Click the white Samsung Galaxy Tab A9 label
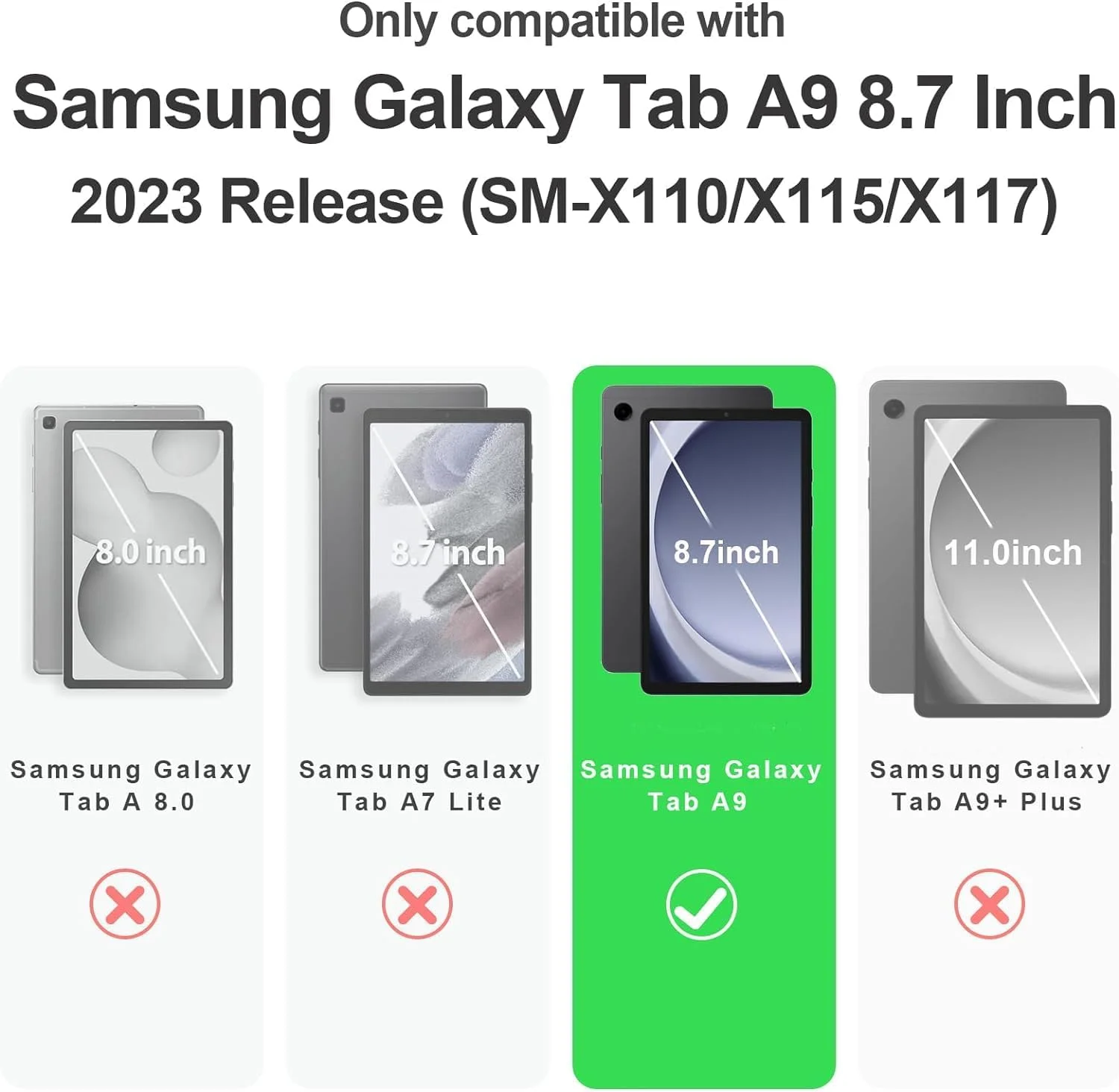The width and height of the screenshot is (1119, 1092). coord(701,785)
